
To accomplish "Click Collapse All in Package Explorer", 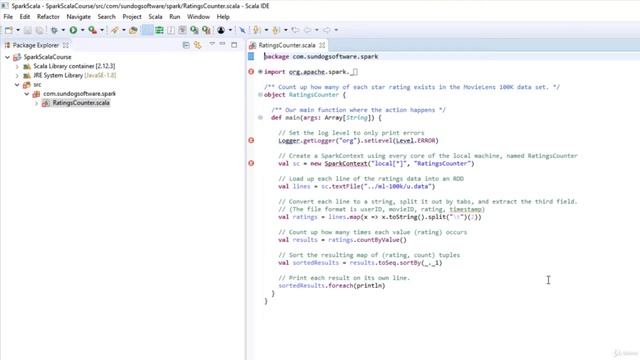I will pos(186,45).
